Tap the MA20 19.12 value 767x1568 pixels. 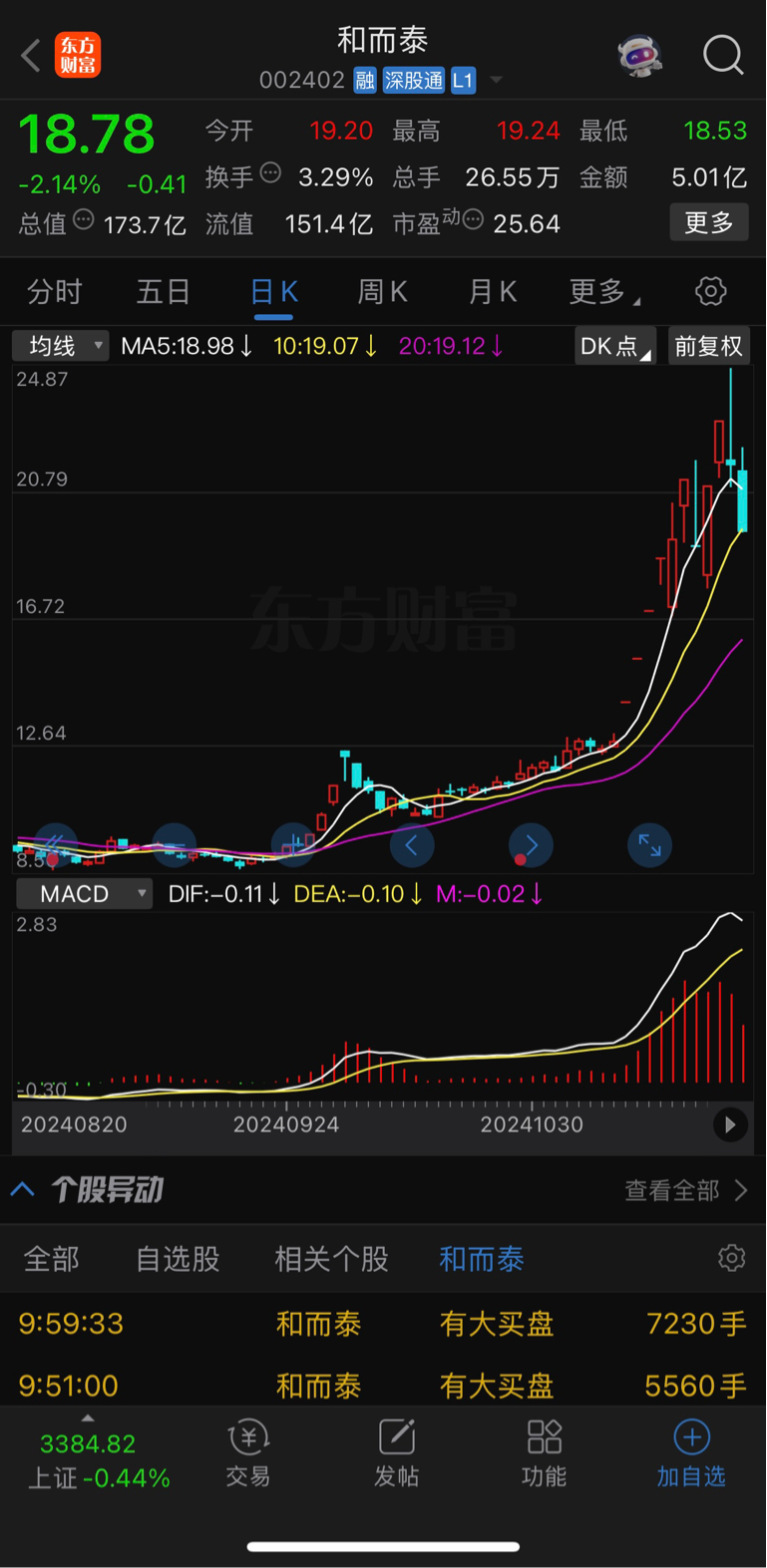(451, 346)
